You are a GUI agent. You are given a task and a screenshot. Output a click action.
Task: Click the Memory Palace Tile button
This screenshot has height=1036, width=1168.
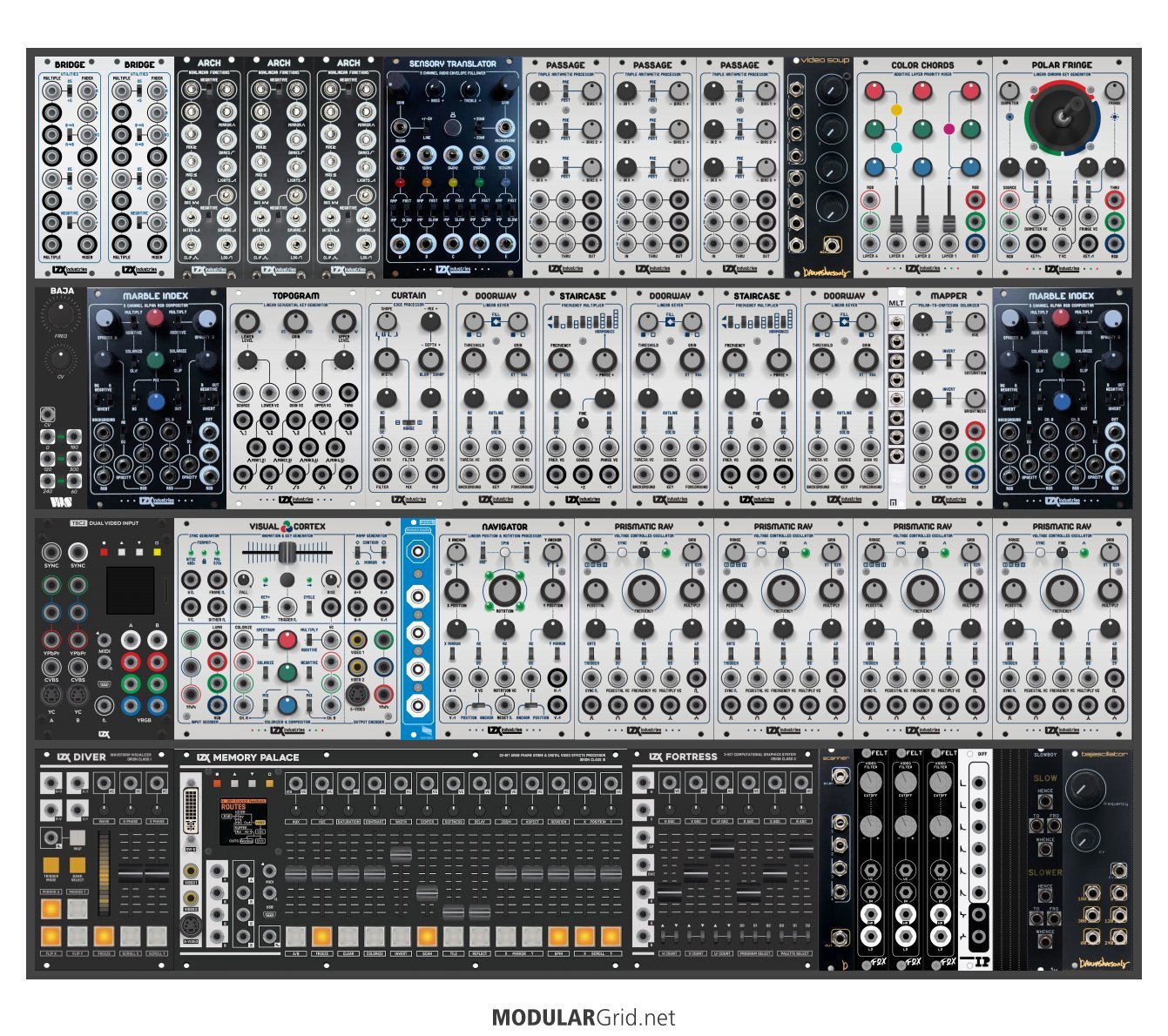click(x=452, y=937)
